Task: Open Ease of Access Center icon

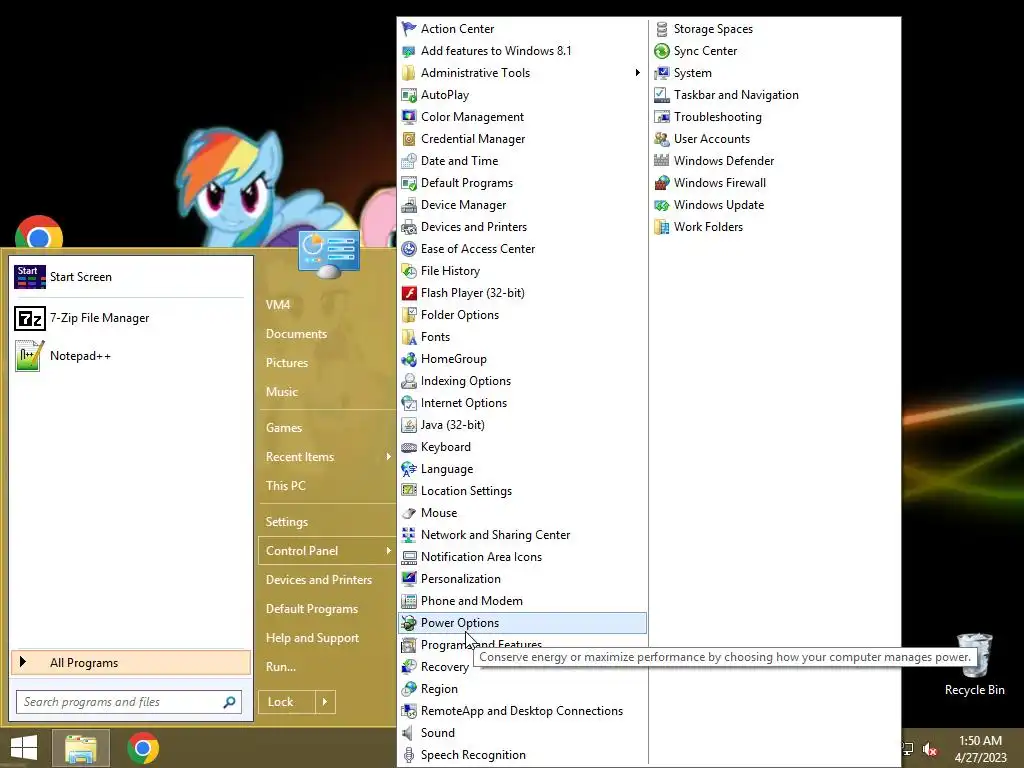Action: click(x=409, y=249)
